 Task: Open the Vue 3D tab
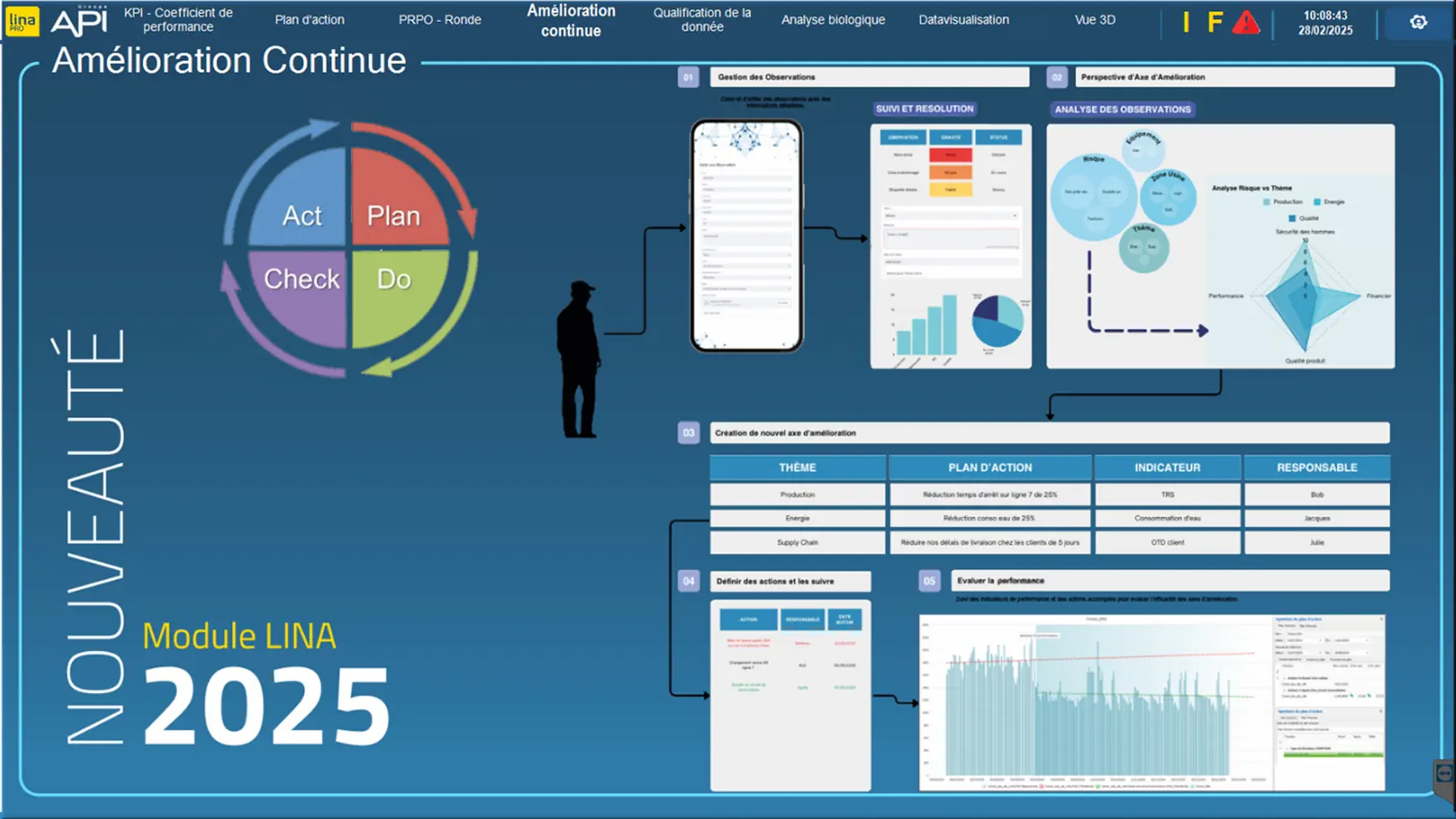[x=1095, y=20]
